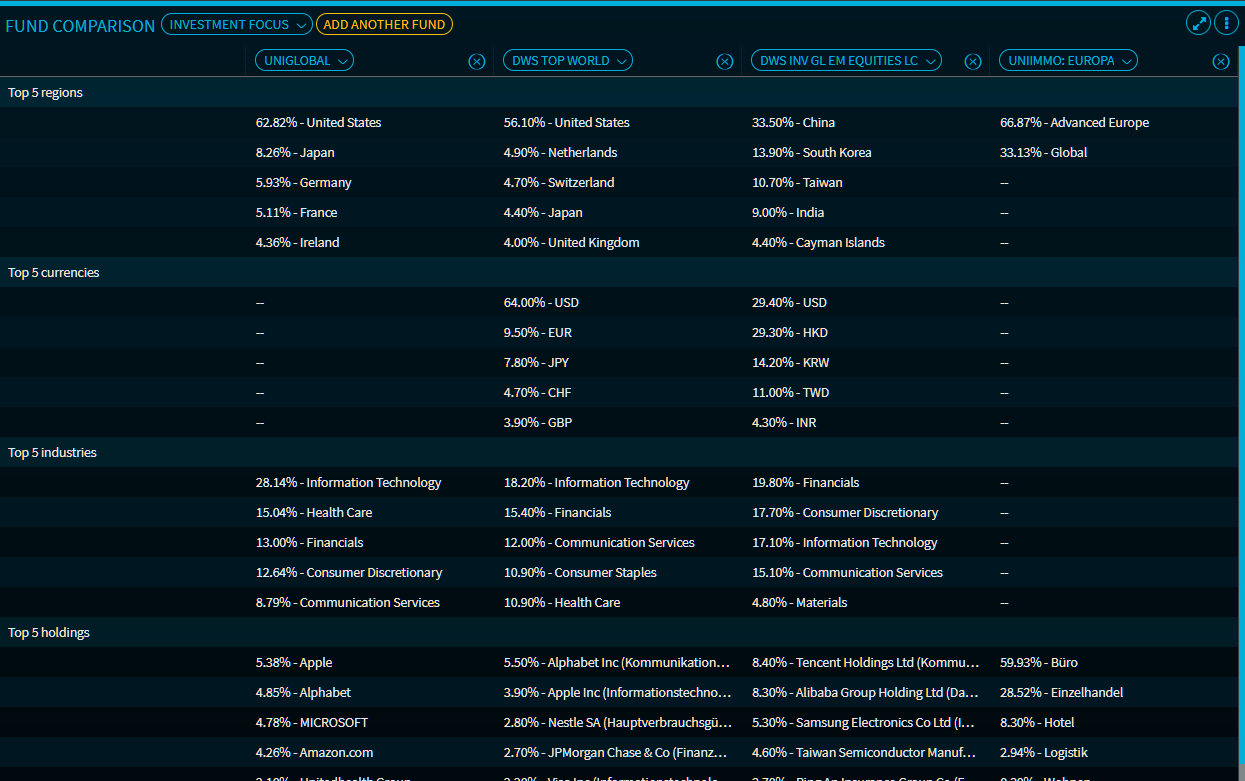This screenshot has height=781, width=1245.
Task: Remove DWS INV GL EM EQUITIES LC column
Action: tap(973, 62)
